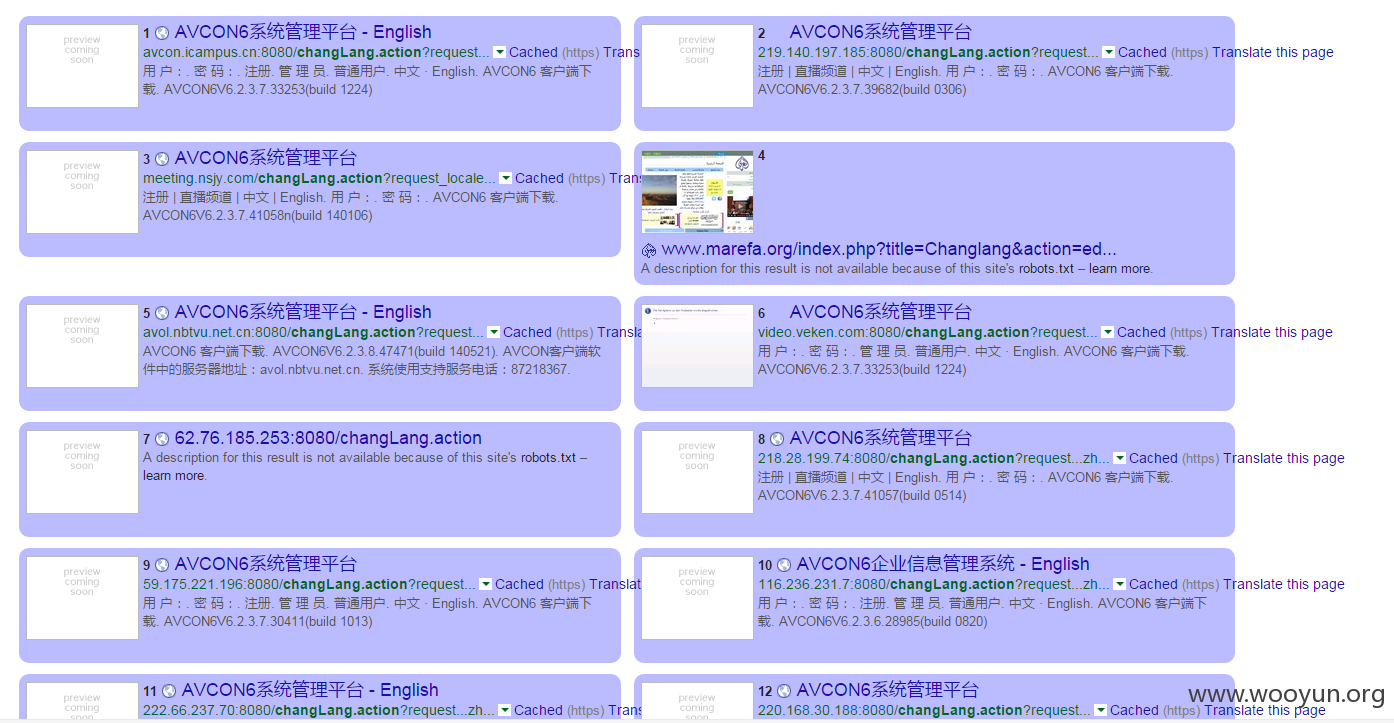
Task: Click the marefa.org page screenshot thumbnail
Action: (x=697, y=192)
